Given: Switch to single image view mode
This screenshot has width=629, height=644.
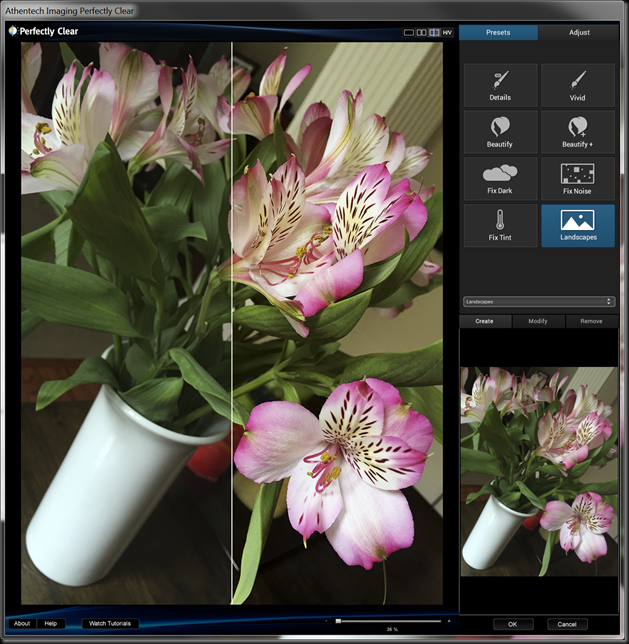Looking at the screenshot, I should click(409, 32).
